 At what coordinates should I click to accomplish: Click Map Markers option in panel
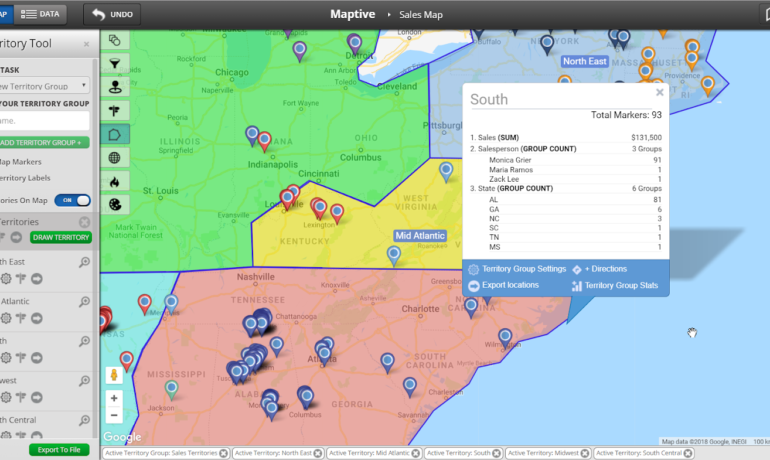point(21,162)
